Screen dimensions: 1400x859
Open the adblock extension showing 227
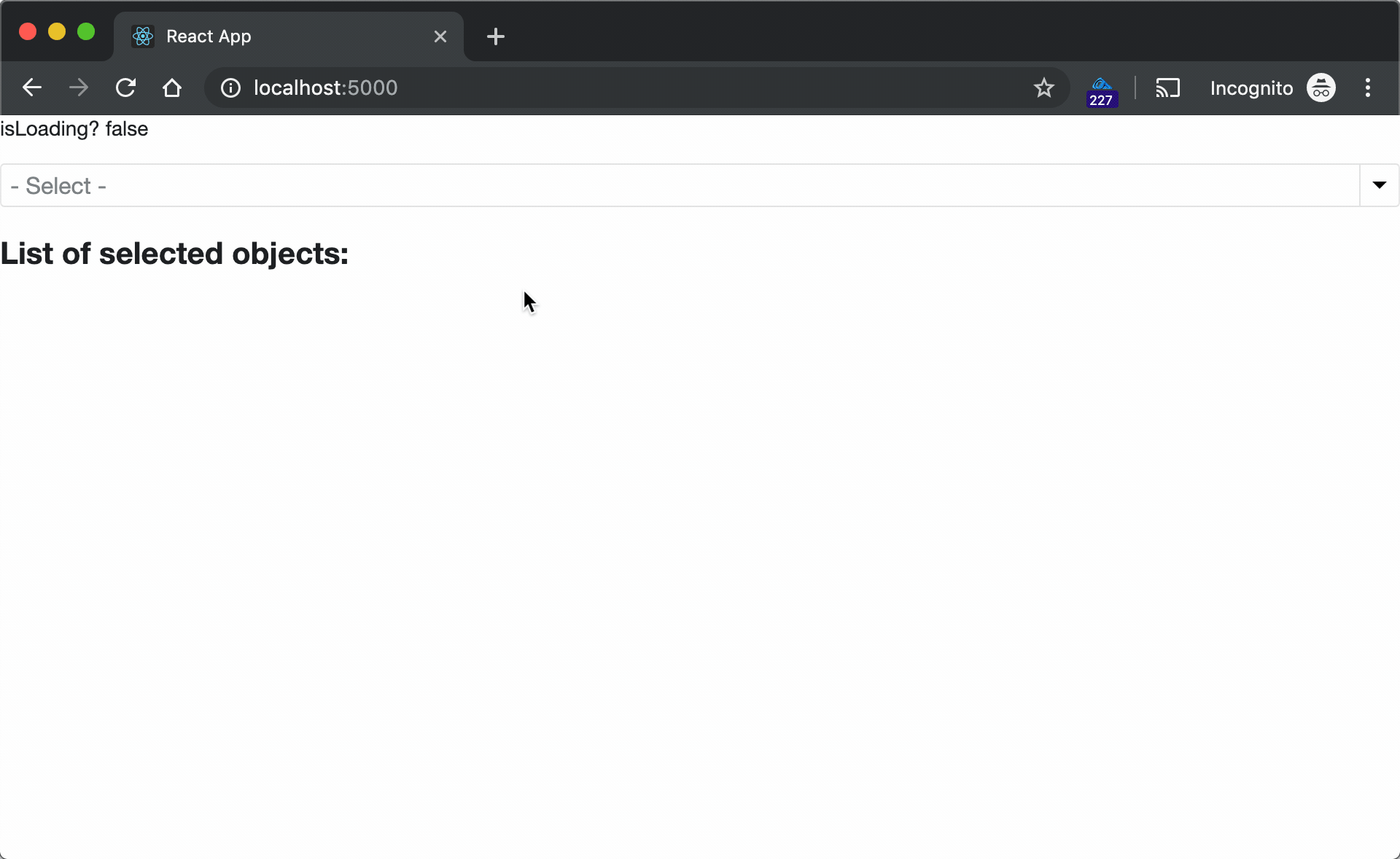tap(1101, 88)
